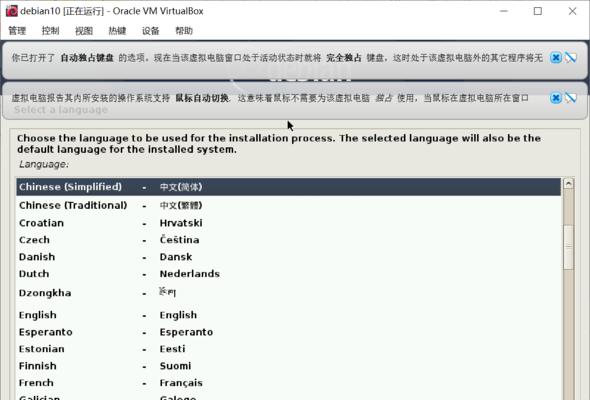Close the VirtualBox window
590x400 pixels.
tap(572, 11)
